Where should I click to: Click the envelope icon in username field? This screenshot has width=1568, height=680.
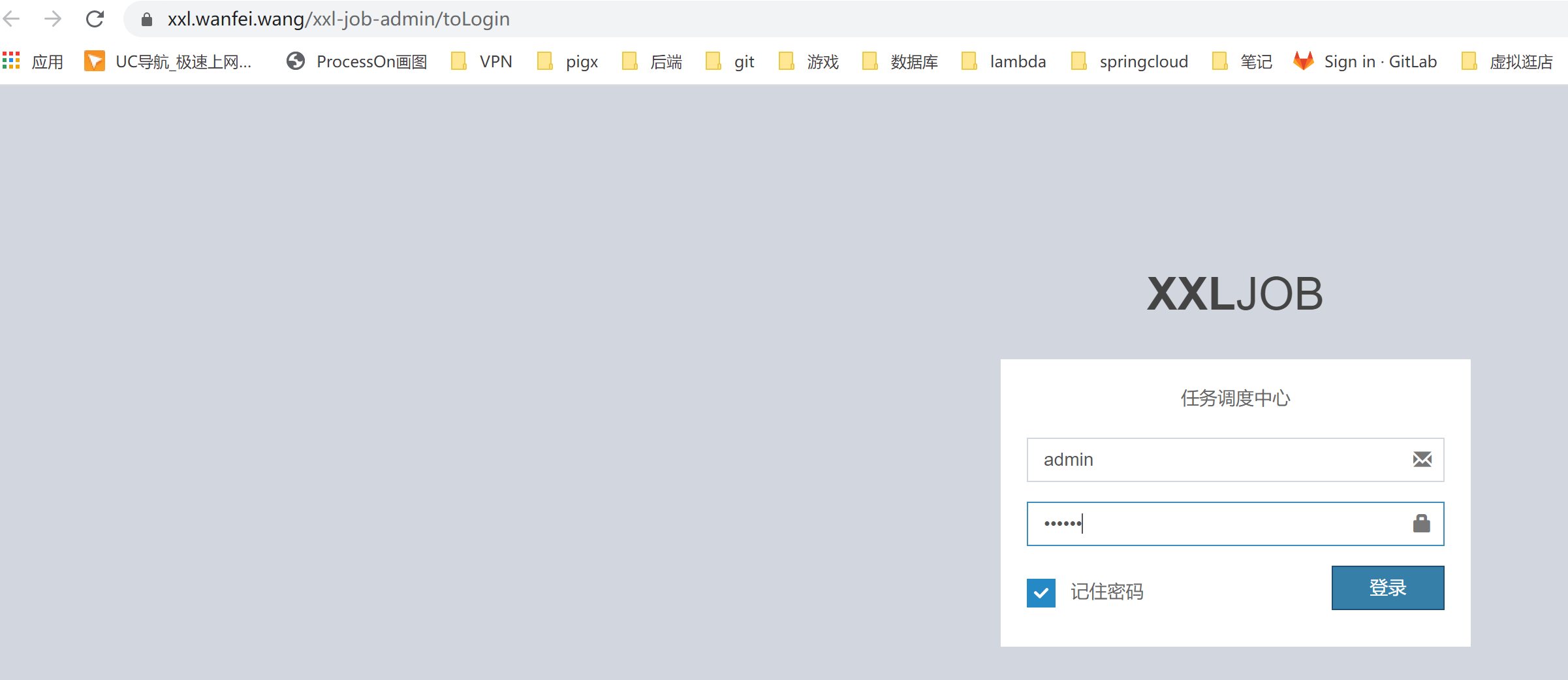(1422, 459)
